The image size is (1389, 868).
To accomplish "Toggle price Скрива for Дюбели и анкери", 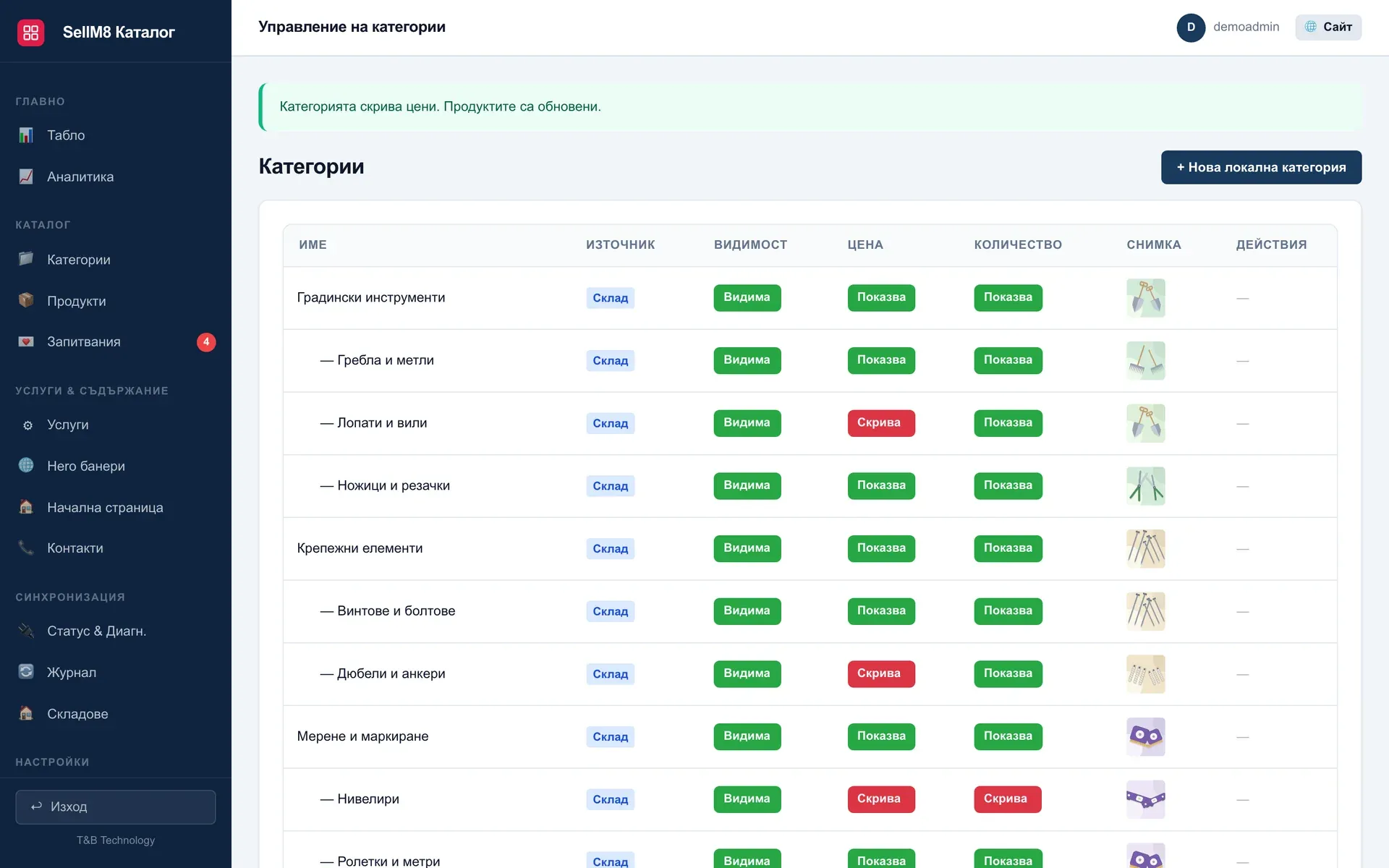I will [x=880, y=674].
